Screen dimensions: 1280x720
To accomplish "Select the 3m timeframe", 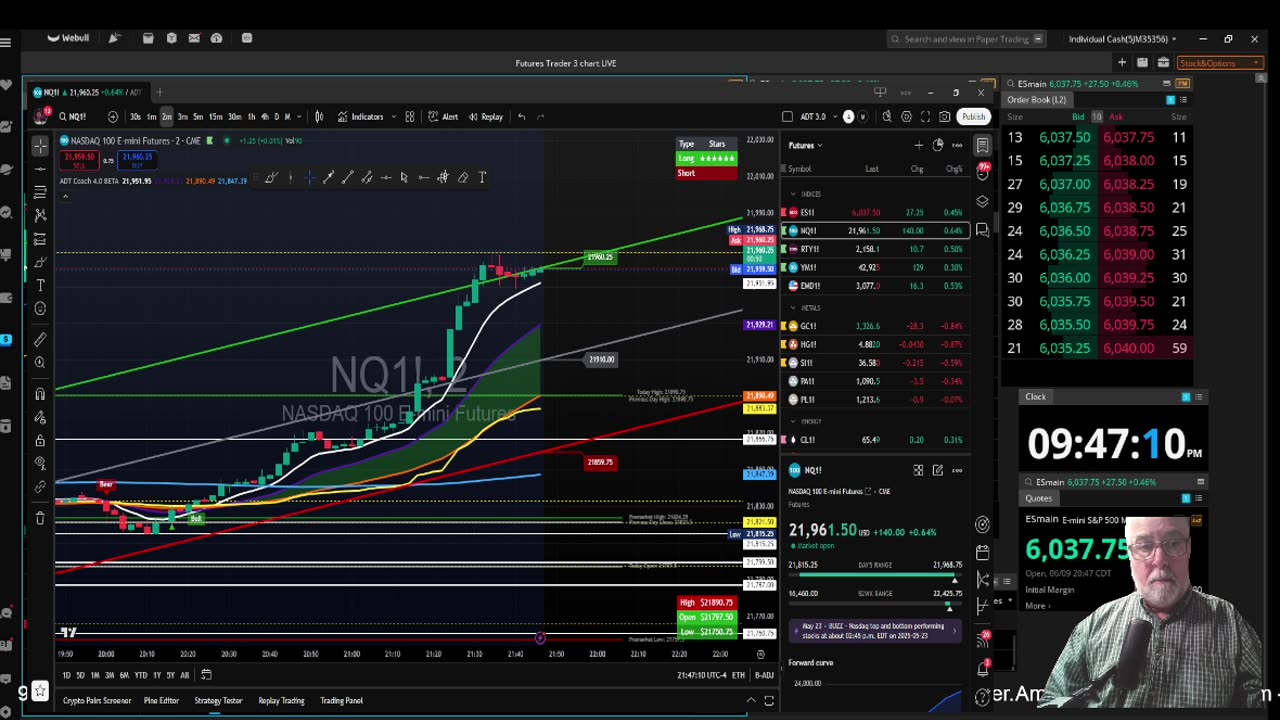I will [x=182, y=117].
